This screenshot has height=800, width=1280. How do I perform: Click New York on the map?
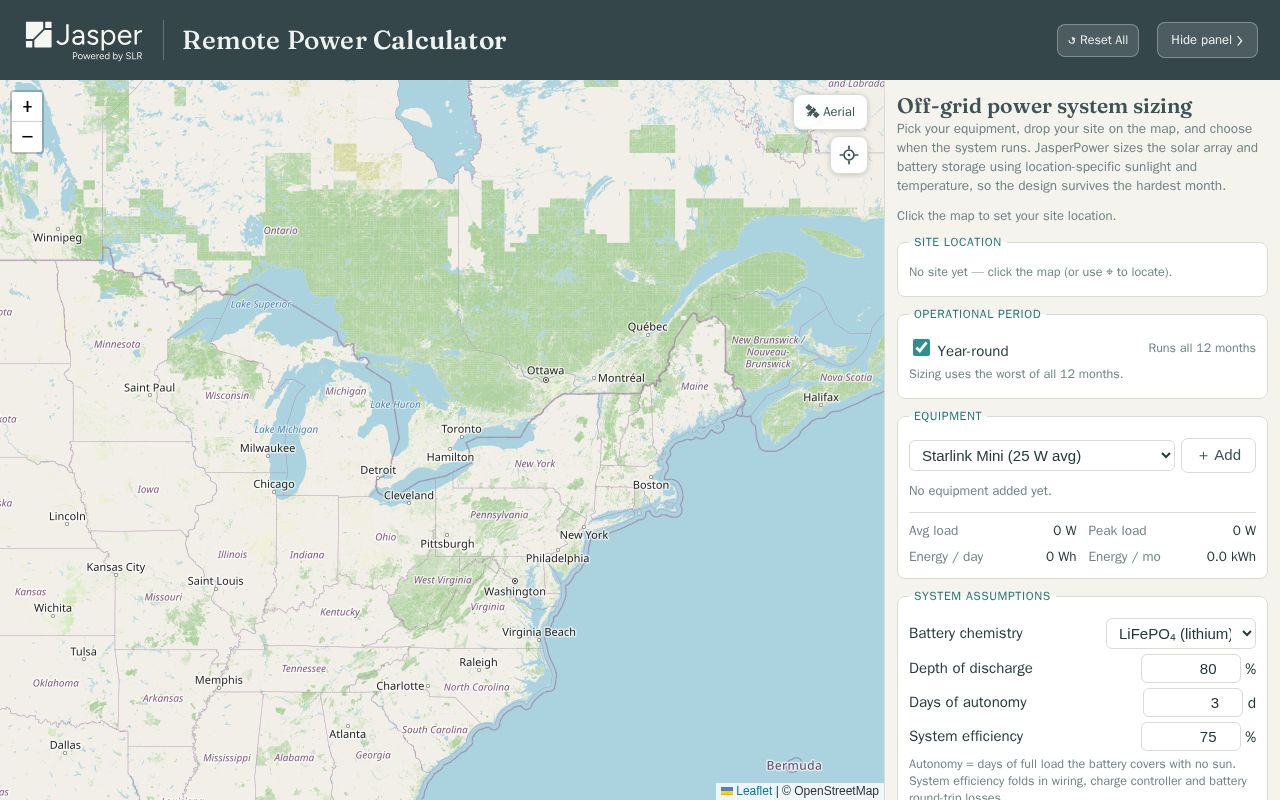[584, 535]
